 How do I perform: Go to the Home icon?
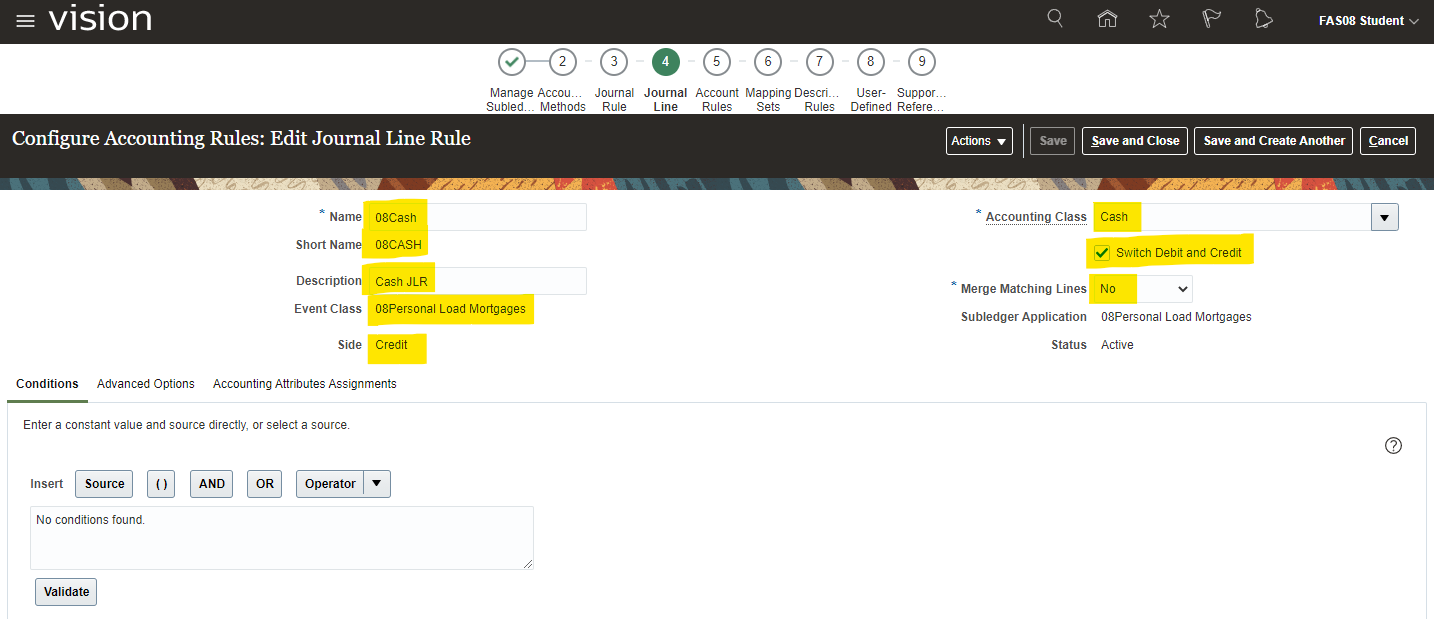[1107, 19]
